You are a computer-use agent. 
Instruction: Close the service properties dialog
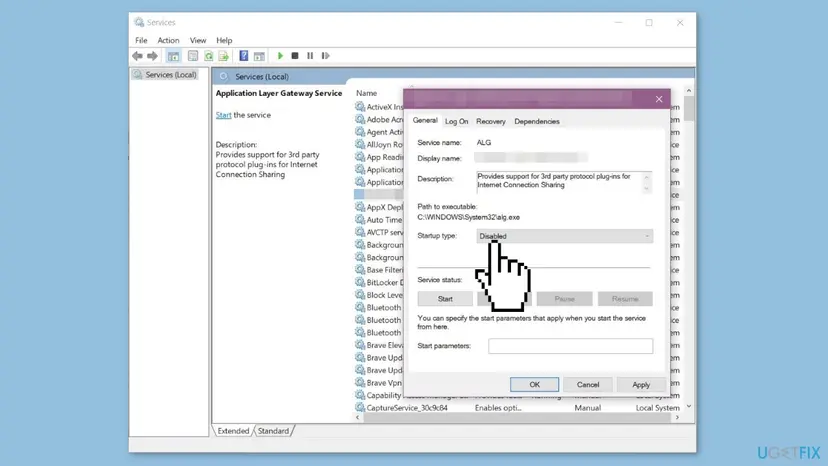tap(659, 99)
